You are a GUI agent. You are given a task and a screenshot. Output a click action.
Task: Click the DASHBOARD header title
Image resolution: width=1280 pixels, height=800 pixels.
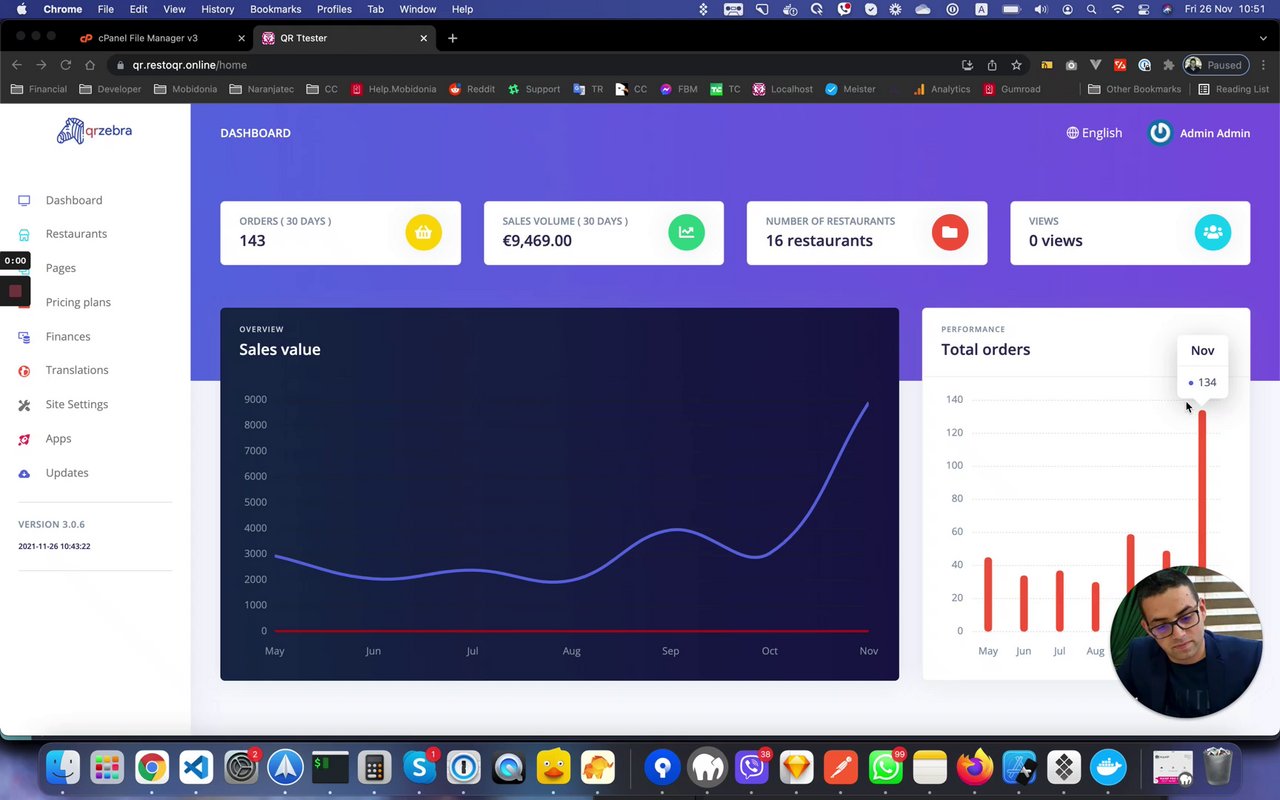click(x=256, y=133)
